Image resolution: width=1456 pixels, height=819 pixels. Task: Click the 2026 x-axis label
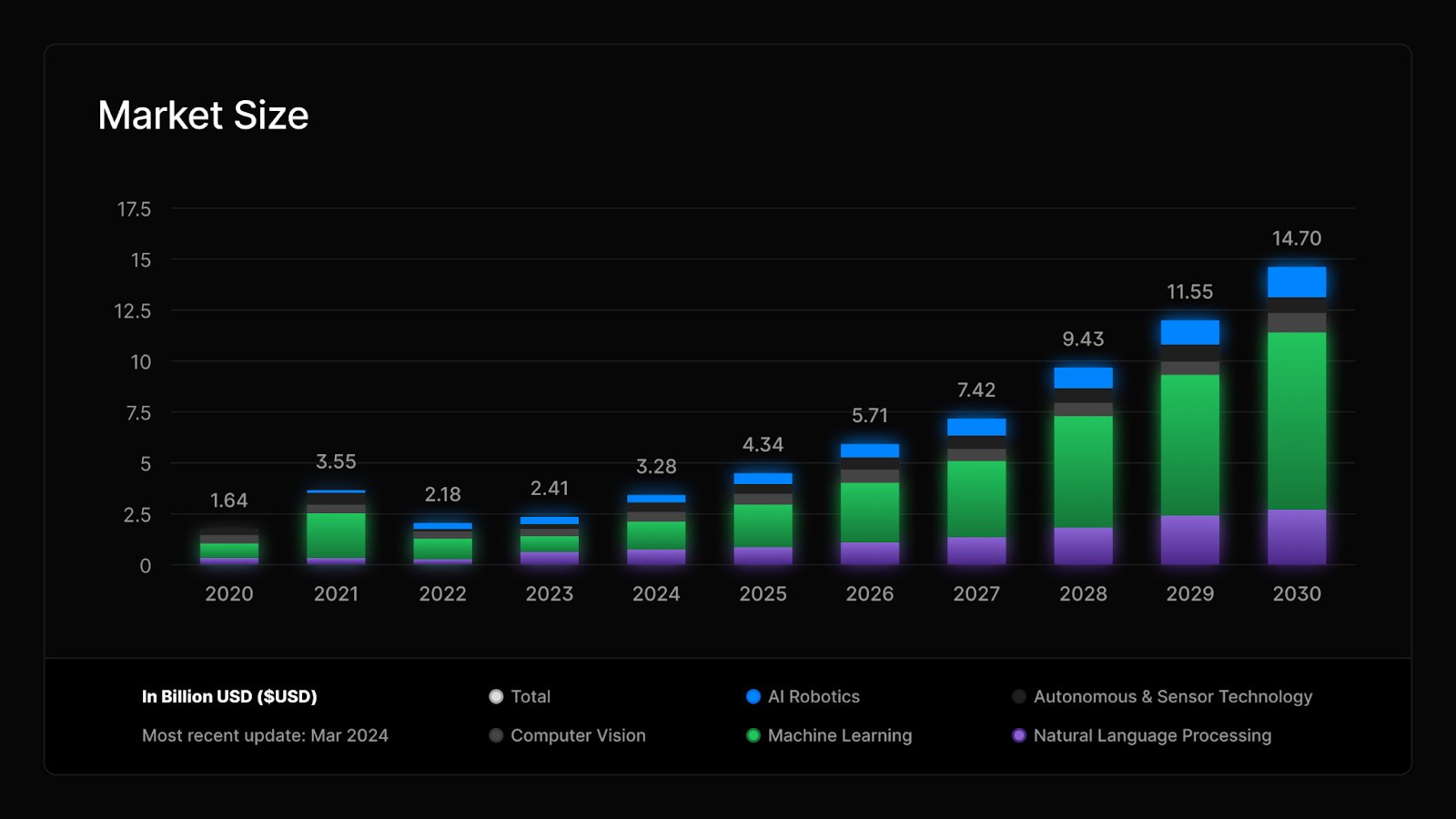pos(870,594)
